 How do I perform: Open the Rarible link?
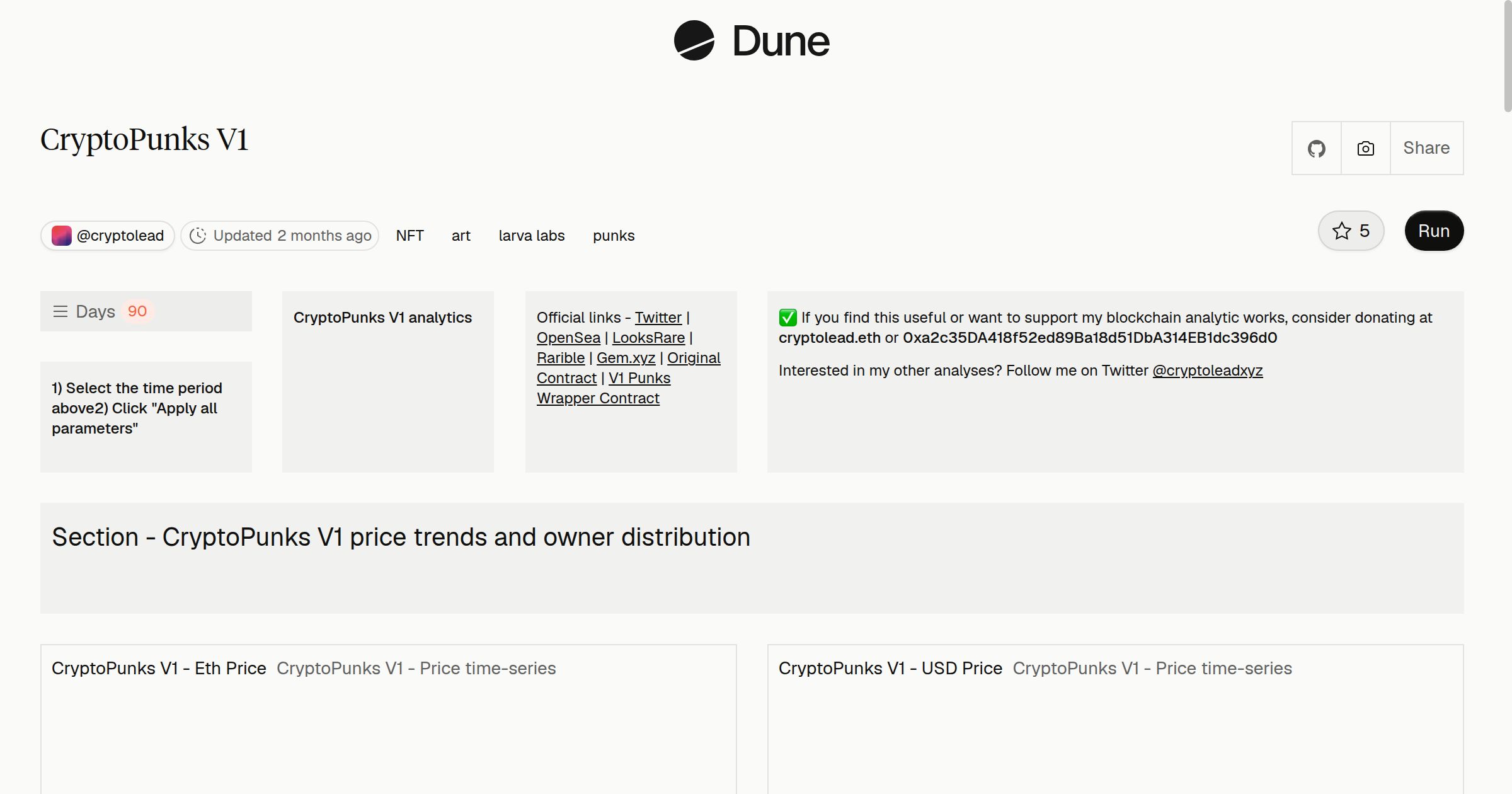(x=561, y=358)
